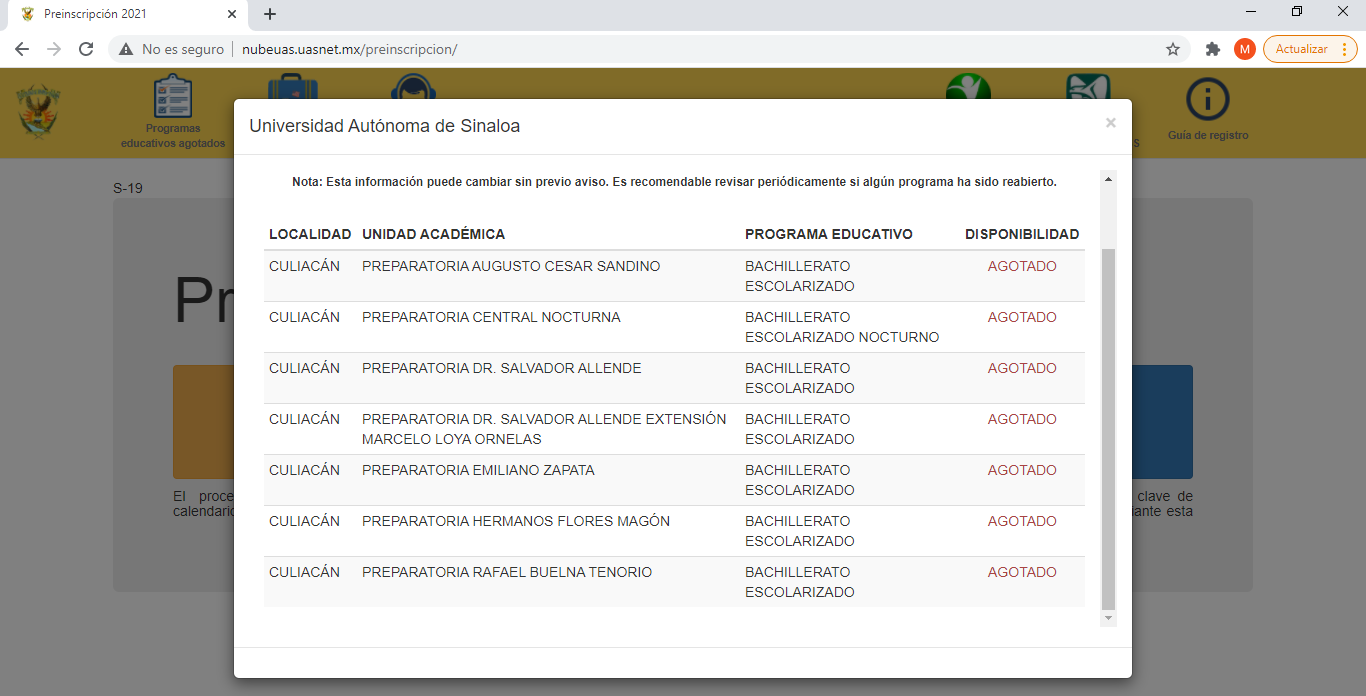Click the headset support icon in header
Viewport: 1366px width, 696px height.
coord(414,87)
